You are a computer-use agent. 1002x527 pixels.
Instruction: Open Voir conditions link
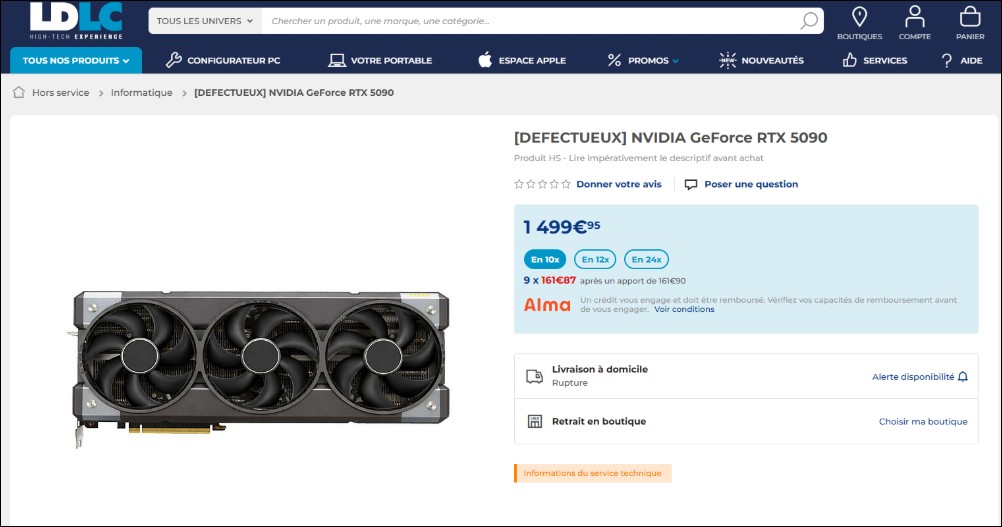[684, 309]
